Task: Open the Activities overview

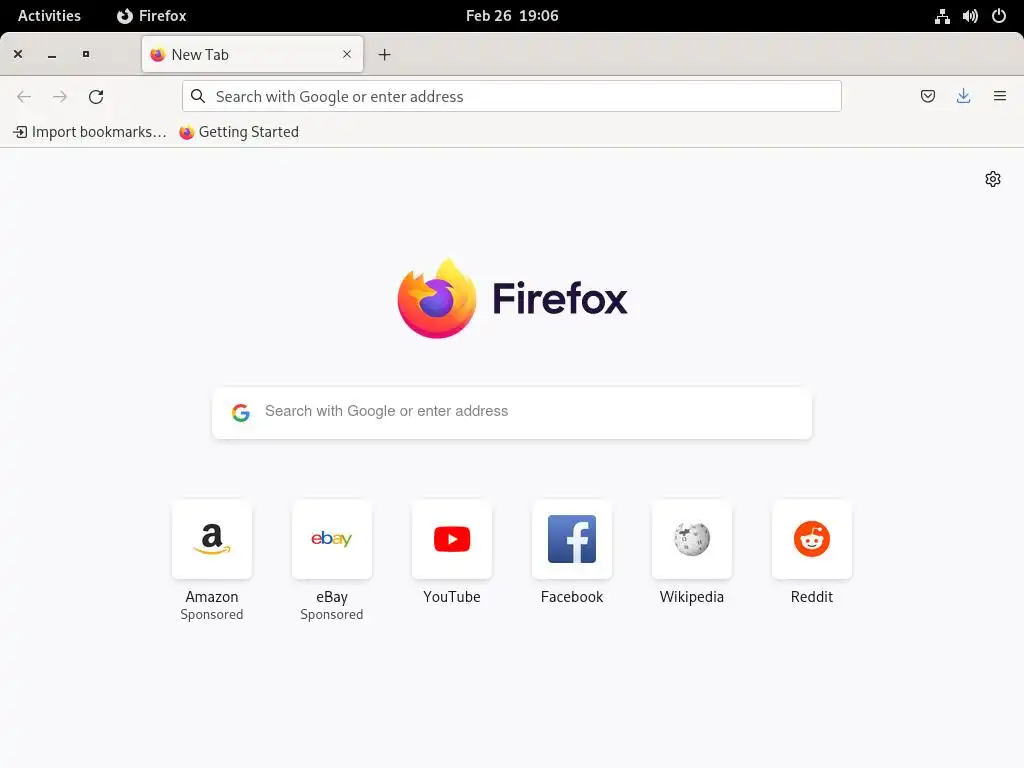Action: pyautogui.click(x=49, y=16)
